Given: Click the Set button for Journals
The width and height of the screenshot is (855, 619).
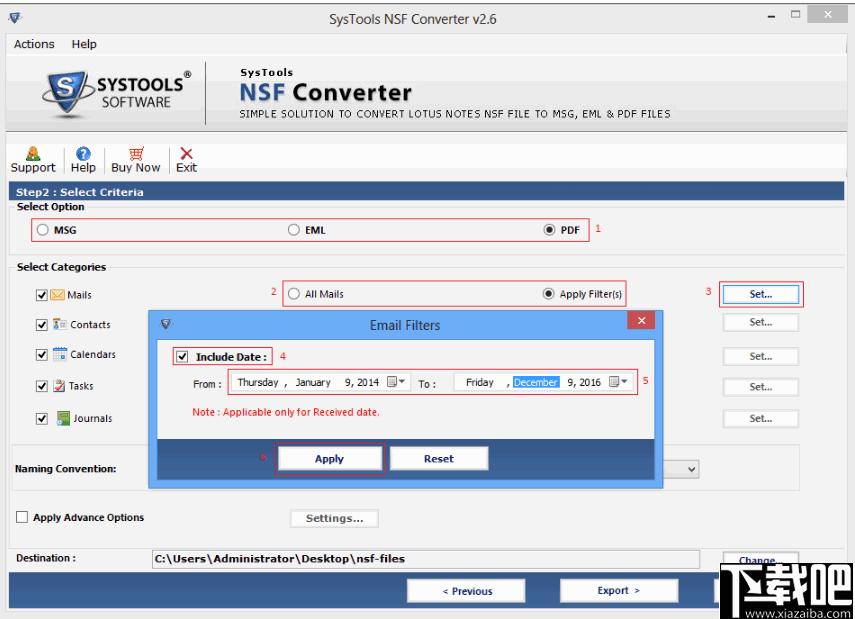Looking at the screenshot, I should (x=761, y=419).
